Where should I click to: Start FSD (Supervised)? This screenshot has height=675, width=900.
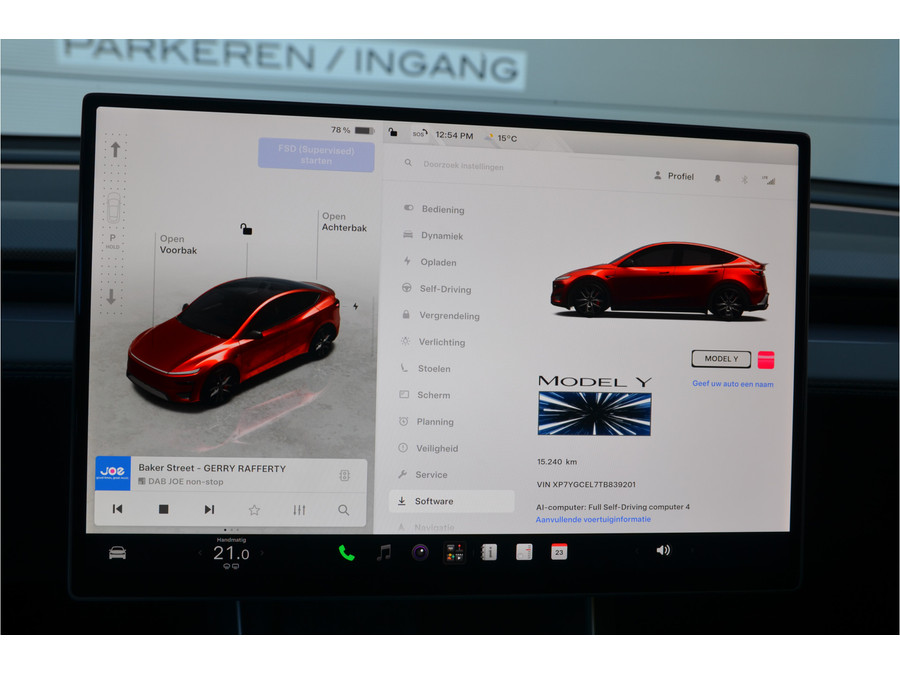(x=316, y=155)
